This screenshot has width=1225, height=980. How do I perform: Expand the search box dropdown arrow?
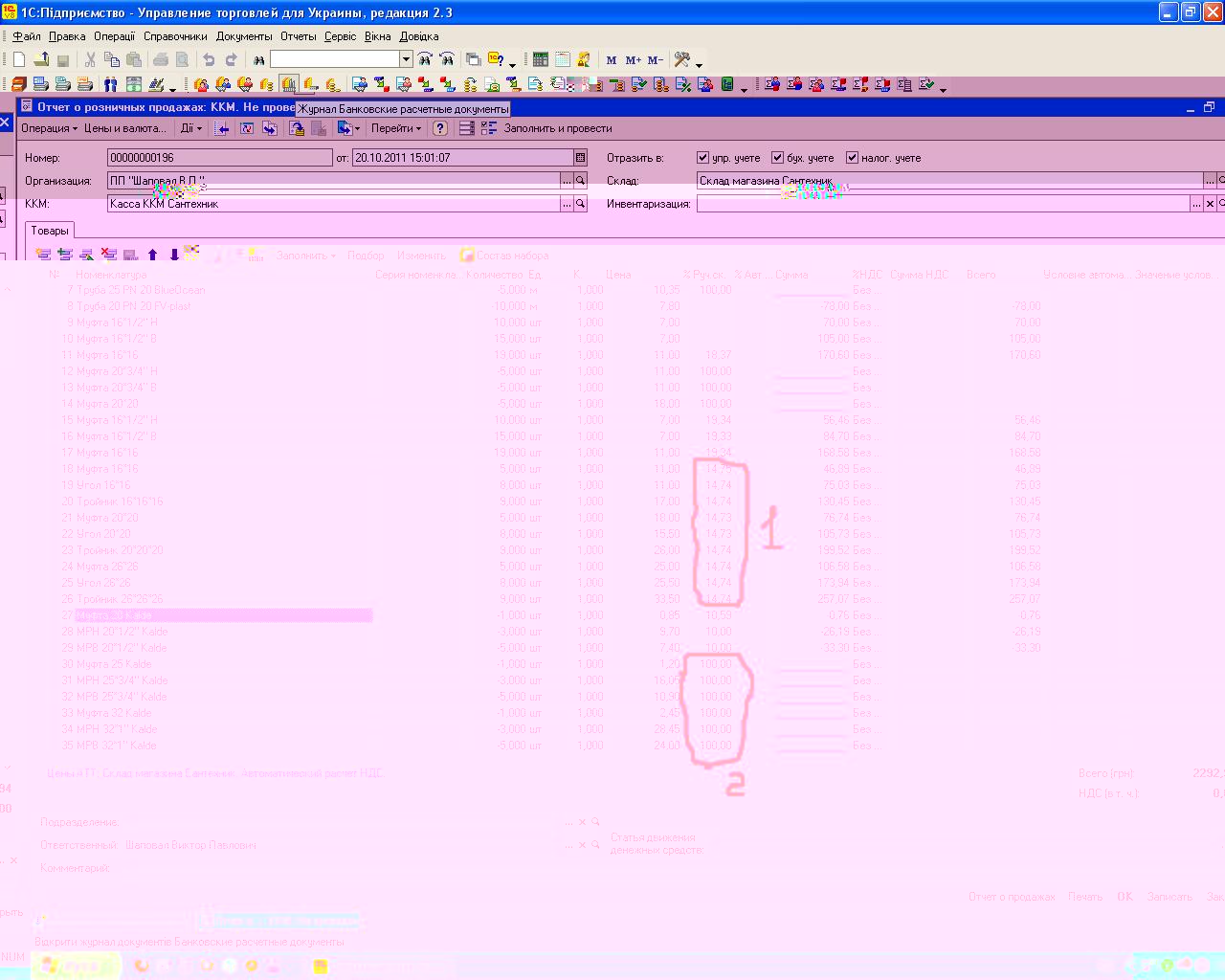[406, 59]
